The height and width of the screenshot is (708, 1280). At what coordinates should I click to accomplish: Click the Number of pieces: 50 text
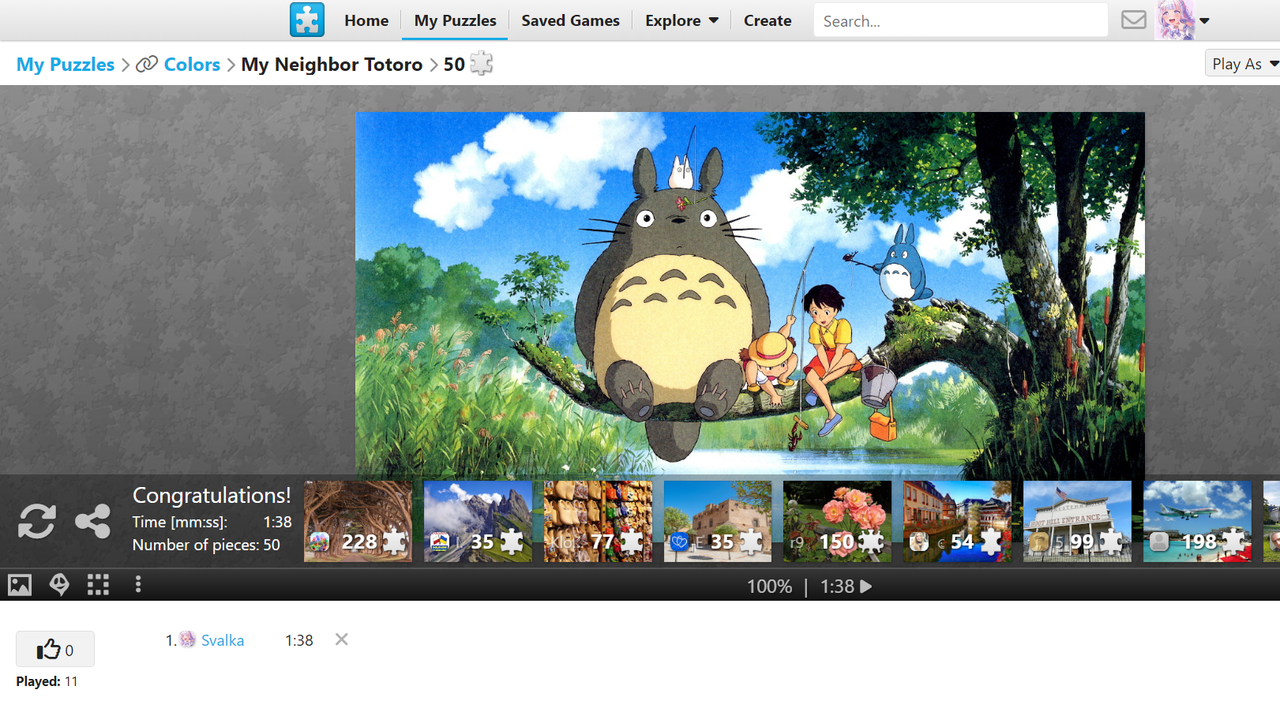(x=206, y=545)
